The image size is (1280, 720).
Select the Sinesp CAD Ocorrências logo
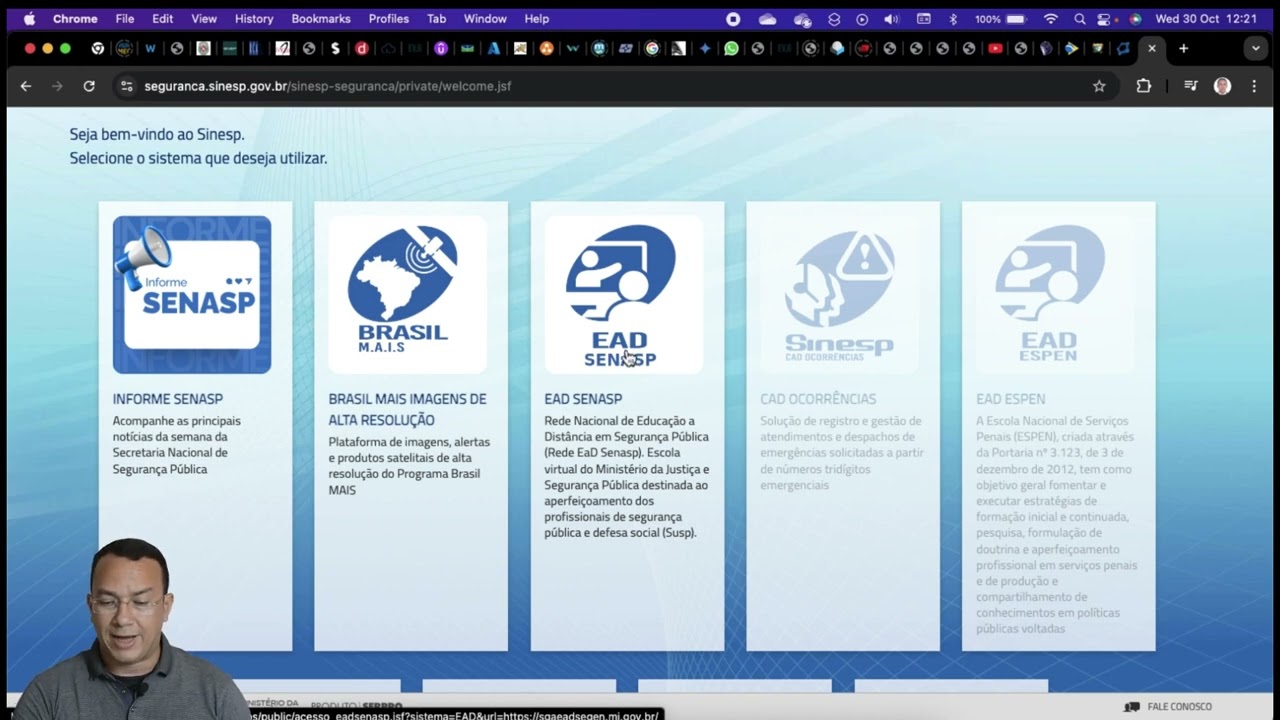coord(840,295)
